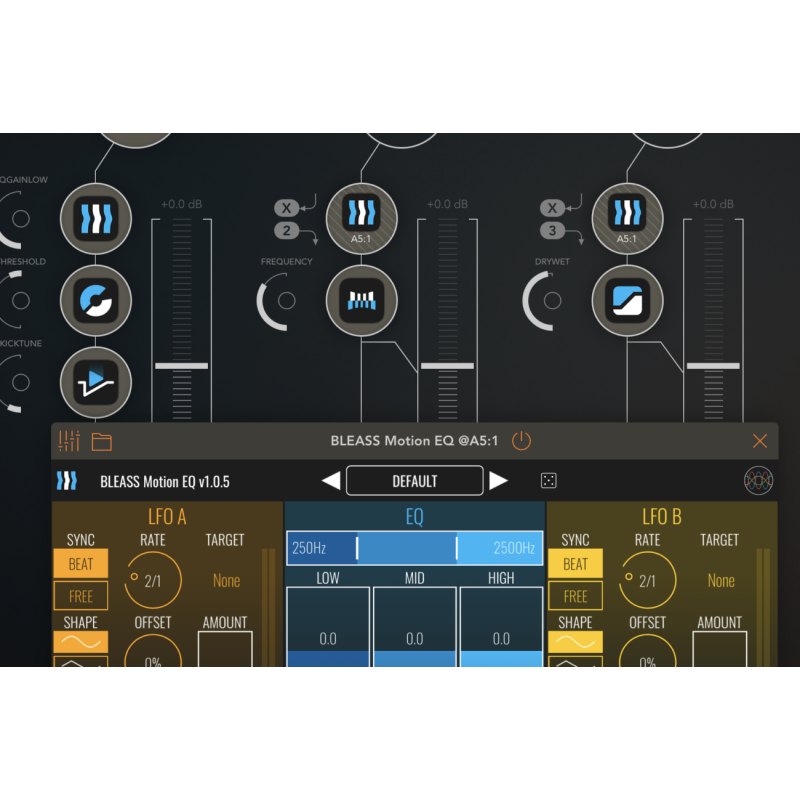800x800 pixels.
Task: Open the LFO B target selector showing None
Action: coord(720,581)
